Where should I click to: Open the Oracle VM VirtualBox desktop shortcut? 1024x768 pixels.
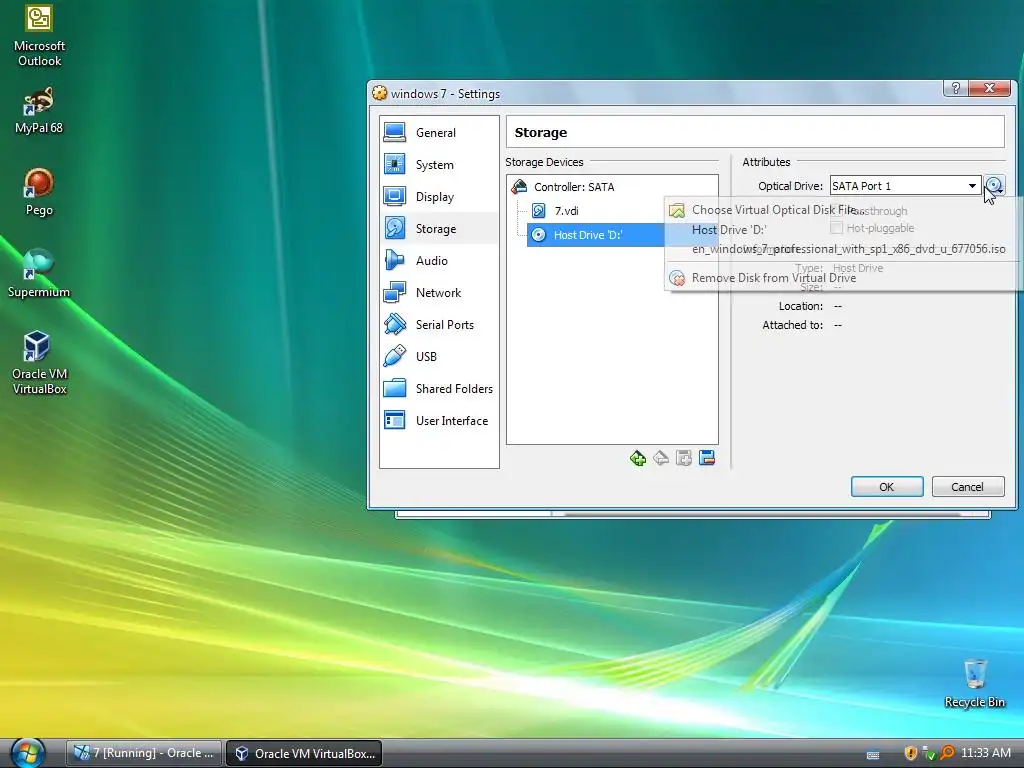[x=39, y=363]
